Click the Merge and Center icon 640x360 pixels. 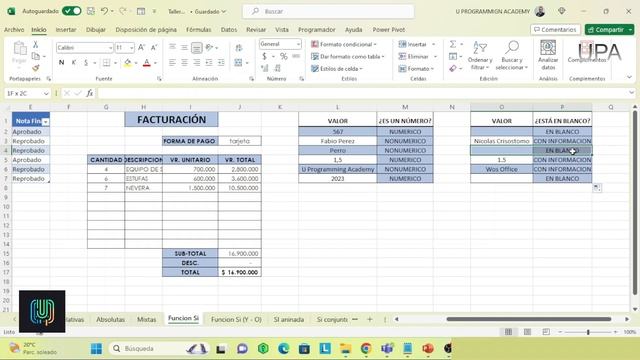pyautogui.click(x=238, y=62)
